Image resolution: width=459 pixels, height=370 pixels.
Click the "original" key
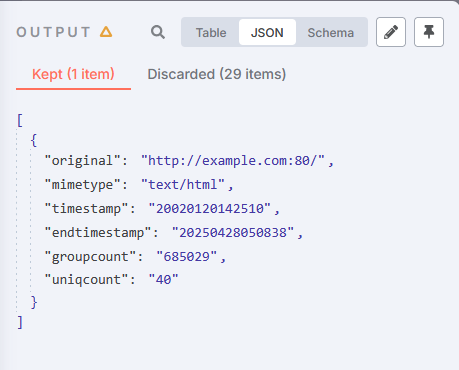(x=82, y=161)
